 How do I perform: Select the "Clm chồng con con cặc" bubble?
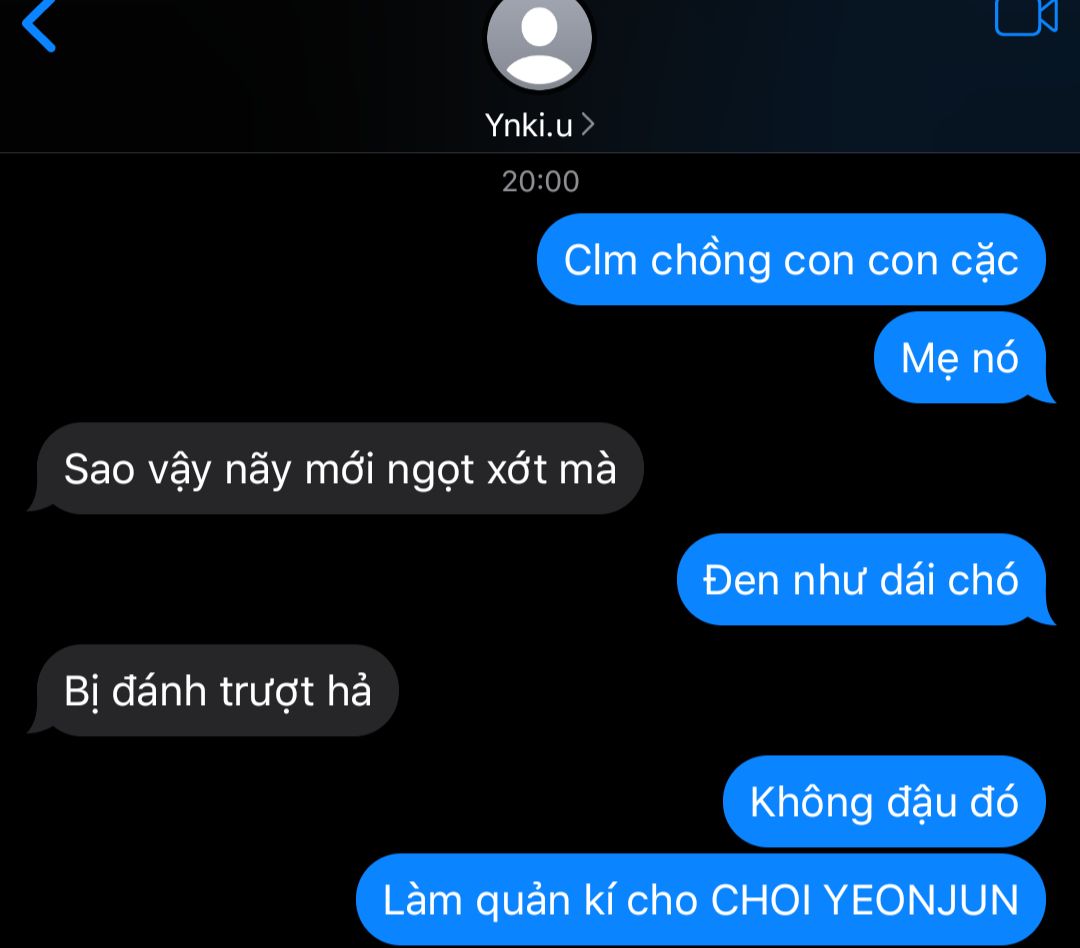[791, 260]
